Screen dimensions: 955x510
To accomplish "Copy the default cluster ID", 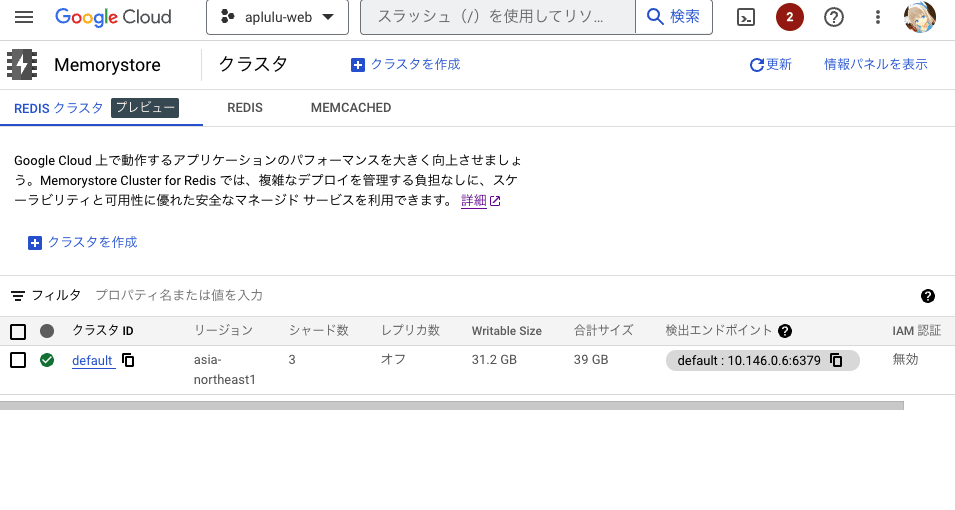I will [128, 360].
